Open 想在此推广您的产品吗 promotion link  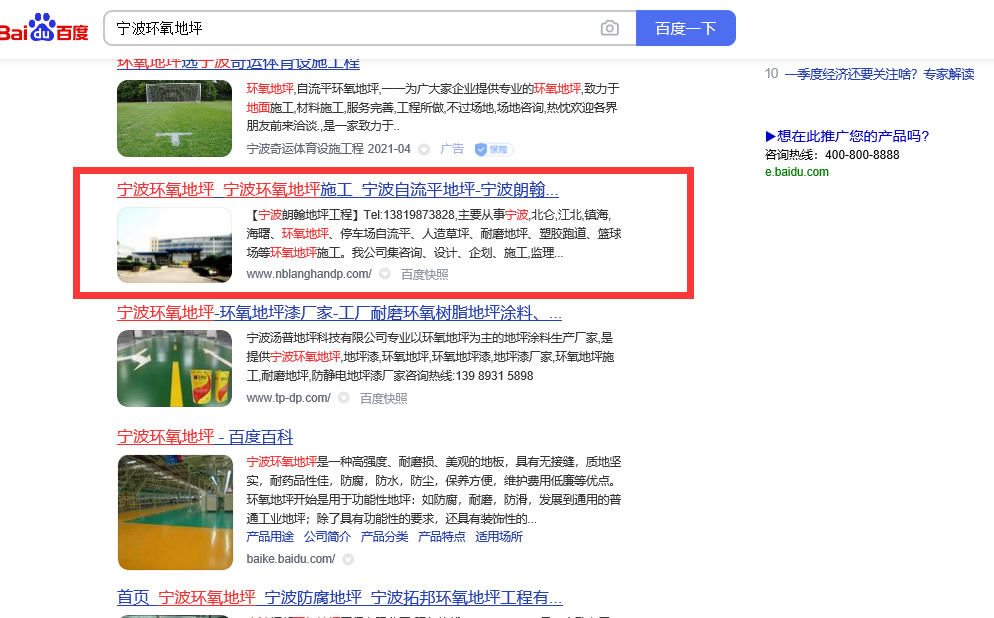pyautogui.click(x=847, y=136)
